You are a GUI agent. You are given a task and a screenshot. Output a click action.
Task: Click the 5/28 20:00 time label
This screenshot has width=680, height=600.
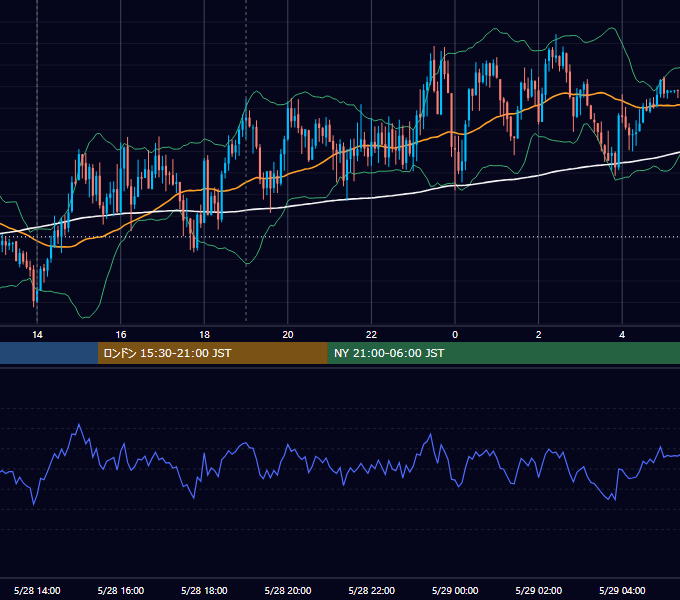pos(288,590)
